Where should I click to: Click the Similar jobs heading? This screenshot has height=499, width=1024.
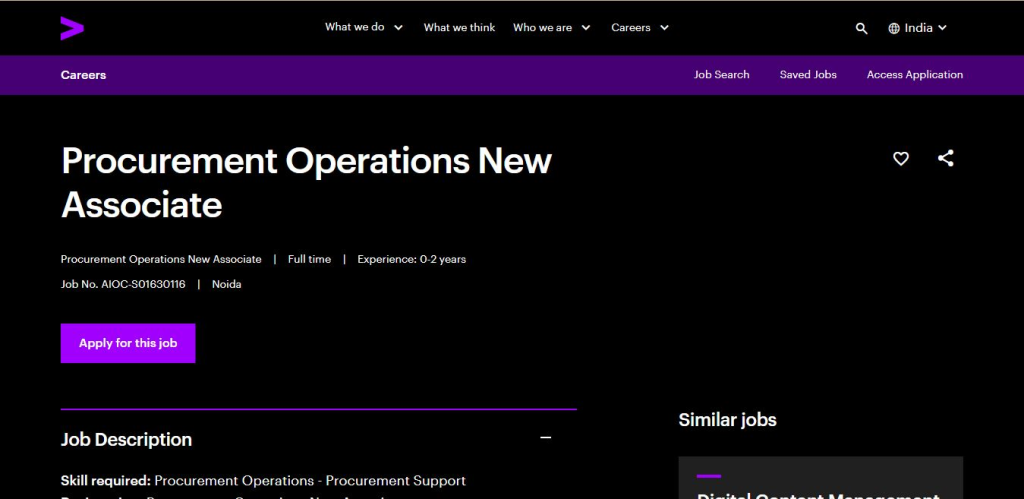coord(728,419)
